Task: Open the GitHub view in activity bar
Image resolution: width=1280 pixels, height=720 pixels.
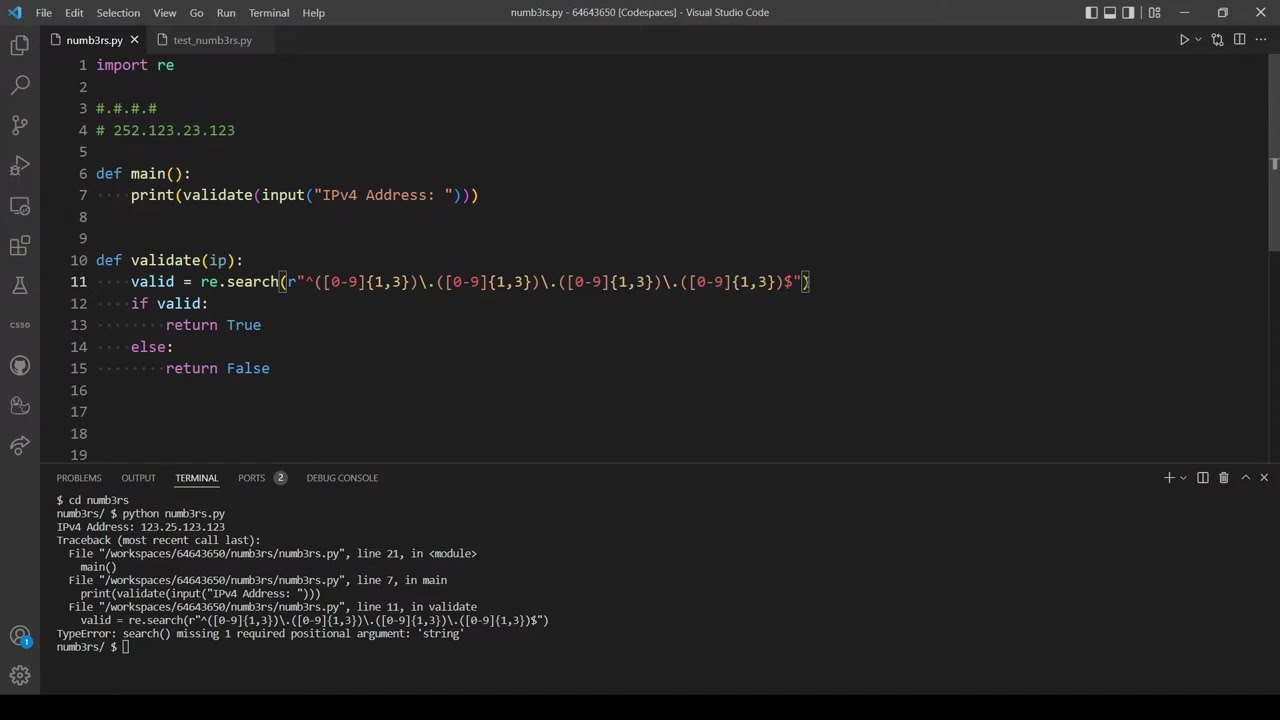Action: point(20,365)
